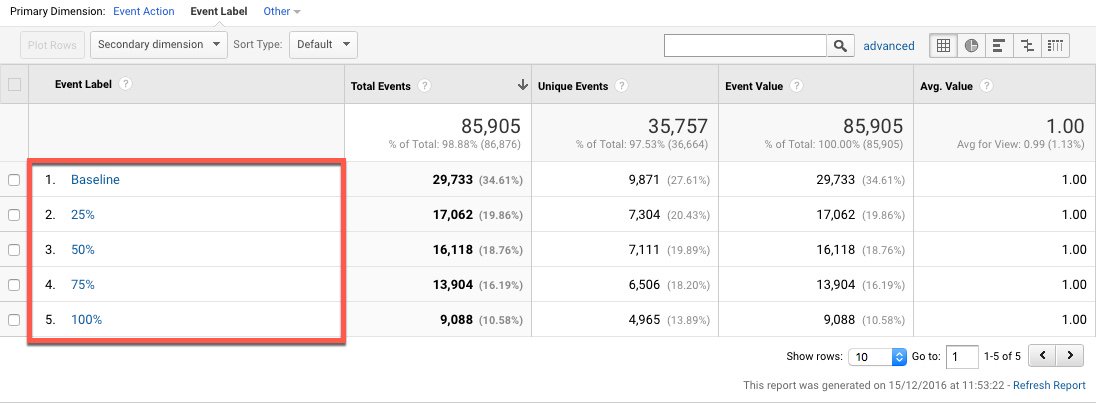Focus the Go to page number field
This screenshot has width=1096, height=403.
click(x=962, y=356)
